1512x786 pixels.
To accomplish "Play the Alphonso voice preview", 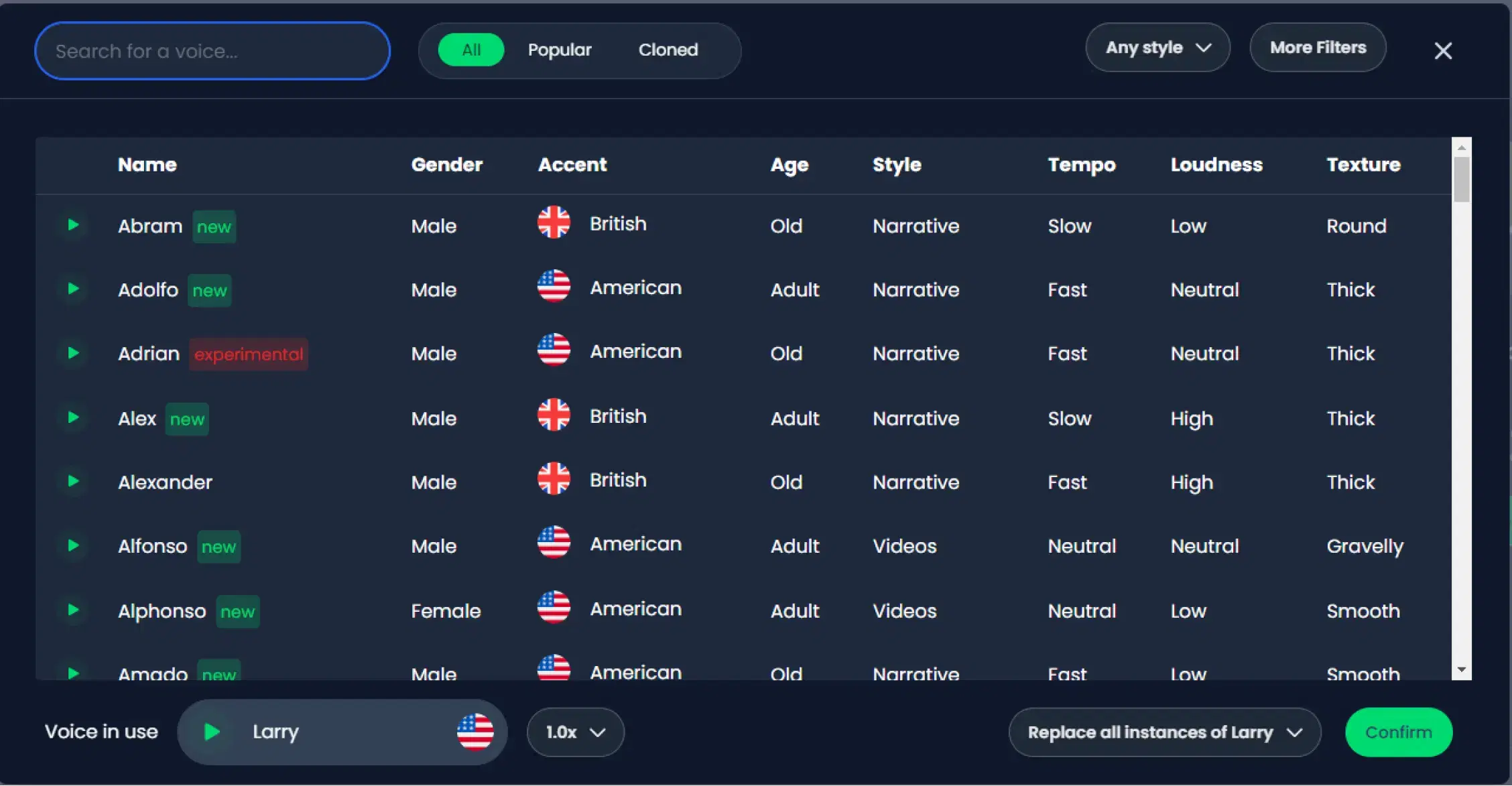I will coord(73,610).
